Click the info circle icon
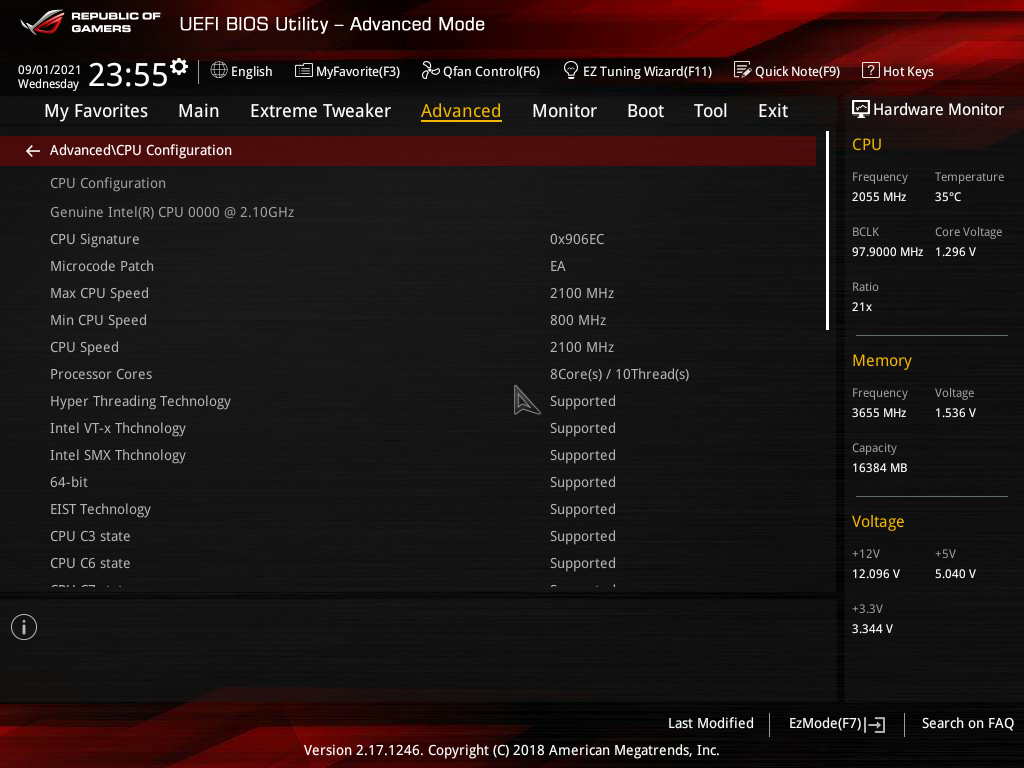1024x768 pixels. 24,627
